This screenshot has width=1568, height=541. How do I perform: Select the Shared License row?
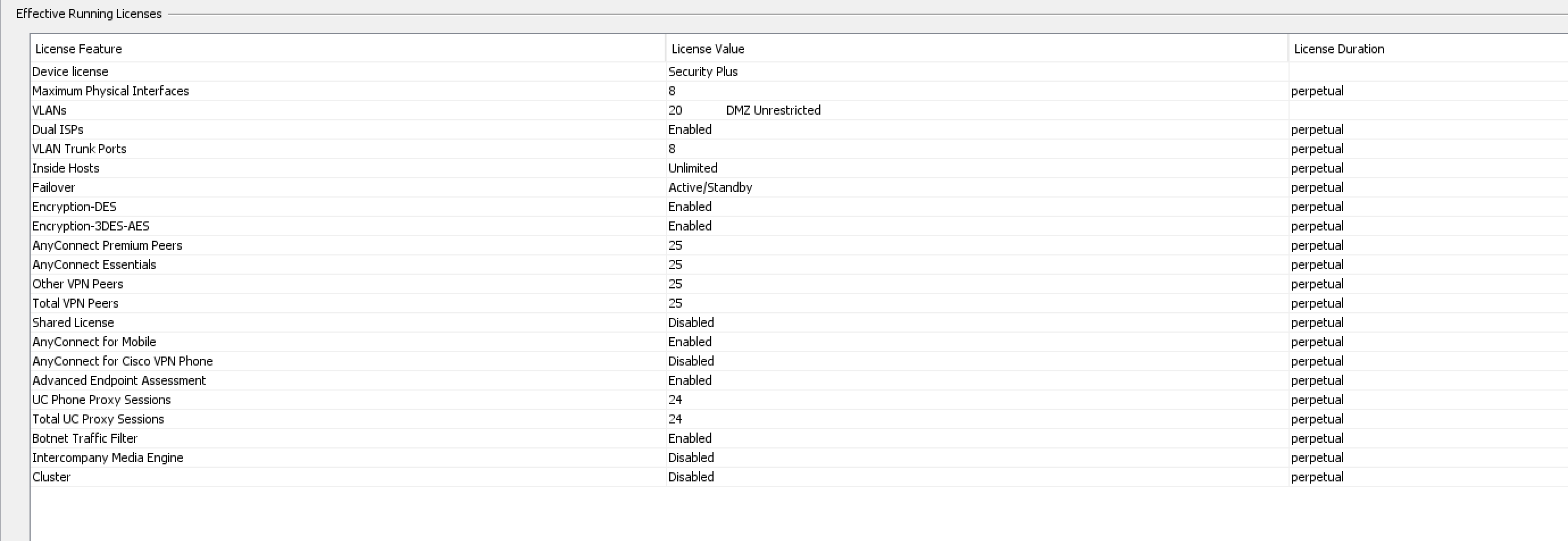[x=799, y=322]
